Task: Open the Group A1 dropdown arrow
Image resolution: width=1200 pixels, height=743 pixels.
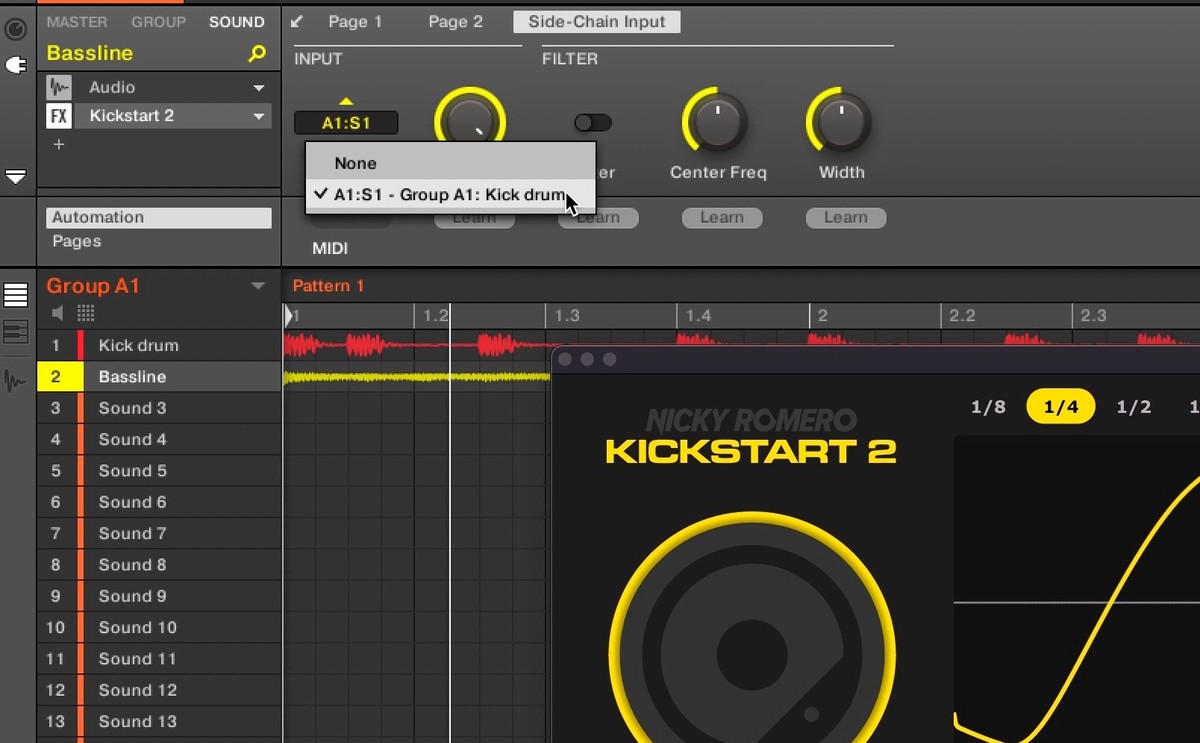Action: point(258,286)
